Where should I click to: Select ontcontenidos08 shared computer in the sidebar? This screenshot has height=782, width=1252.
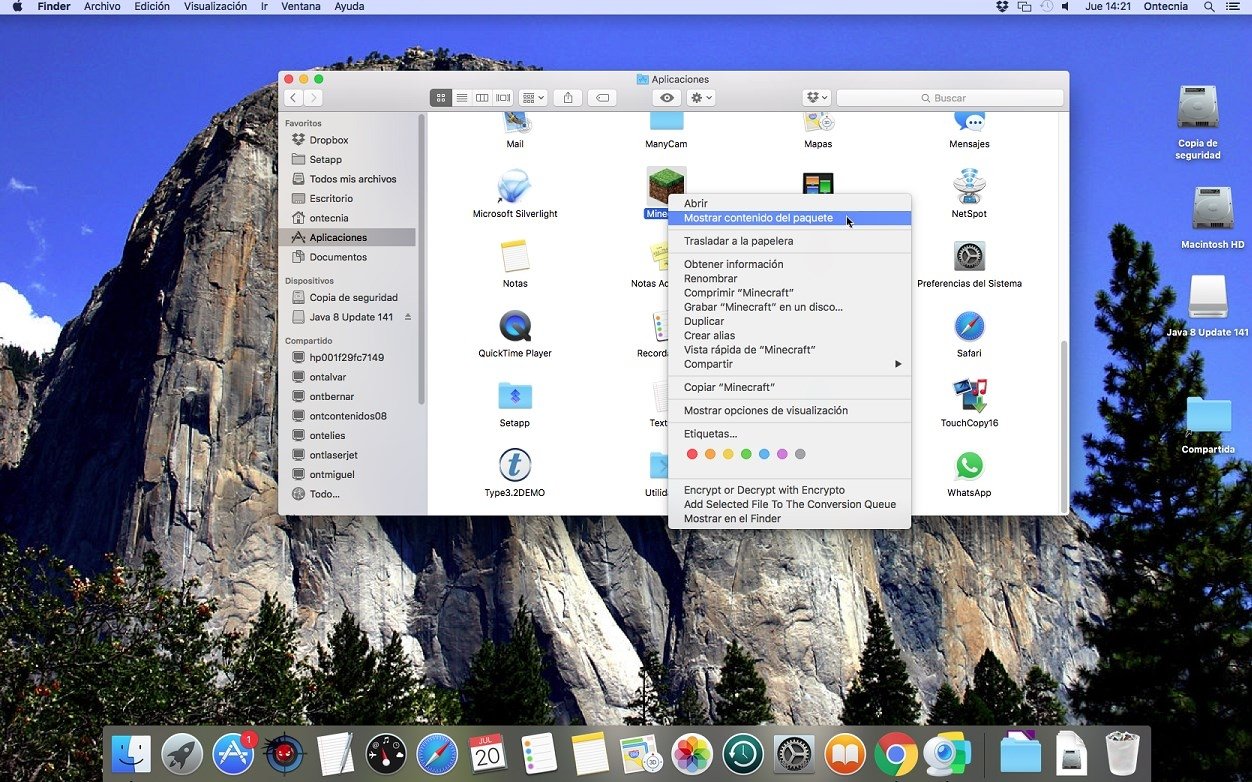click(x=349, y=416)
